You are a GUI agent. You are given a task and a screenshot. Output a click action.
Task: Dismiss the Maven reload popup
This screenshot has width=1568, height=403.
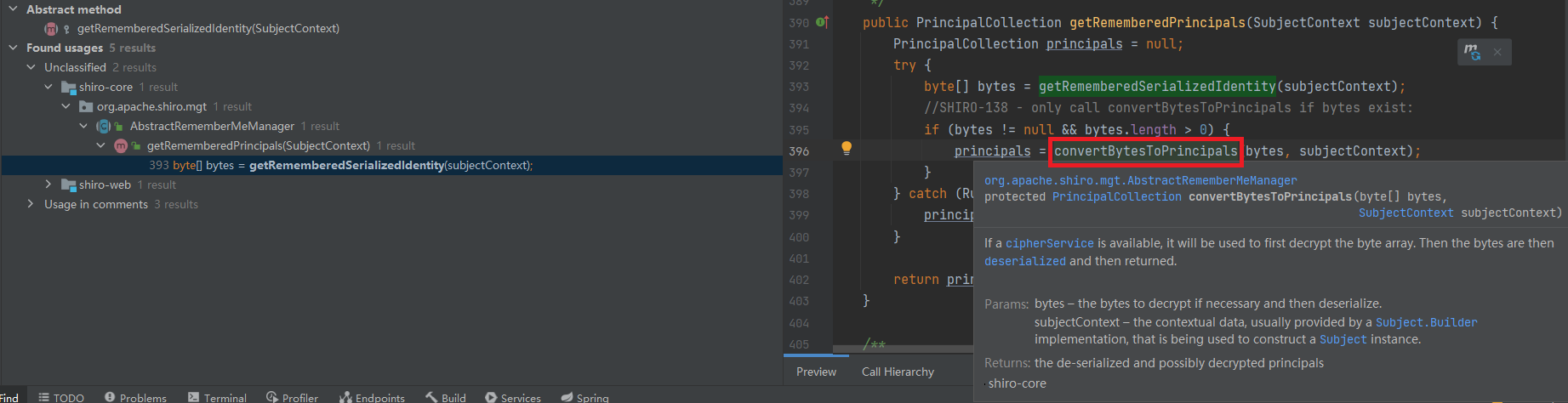(x=1497, y=52)
